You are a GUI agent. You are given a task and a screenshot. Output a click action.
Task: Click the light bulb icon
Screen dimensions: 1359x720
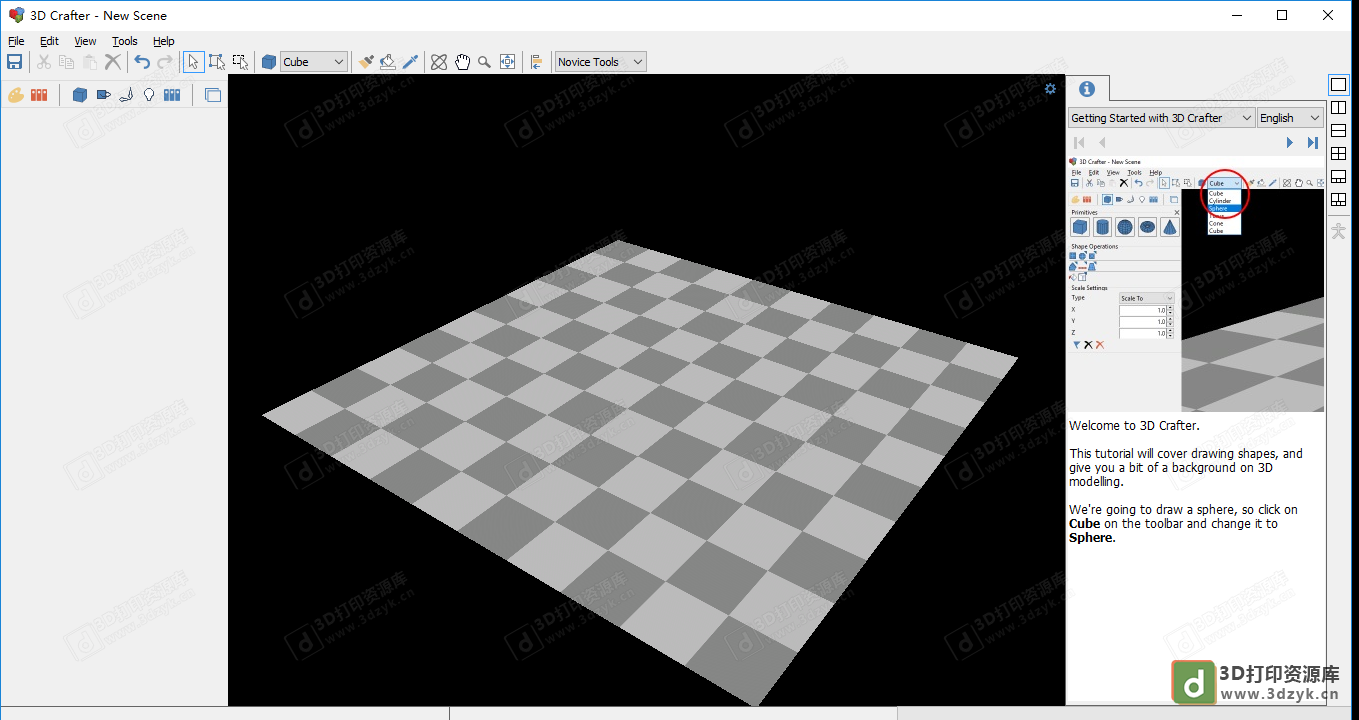click(149, 95)
